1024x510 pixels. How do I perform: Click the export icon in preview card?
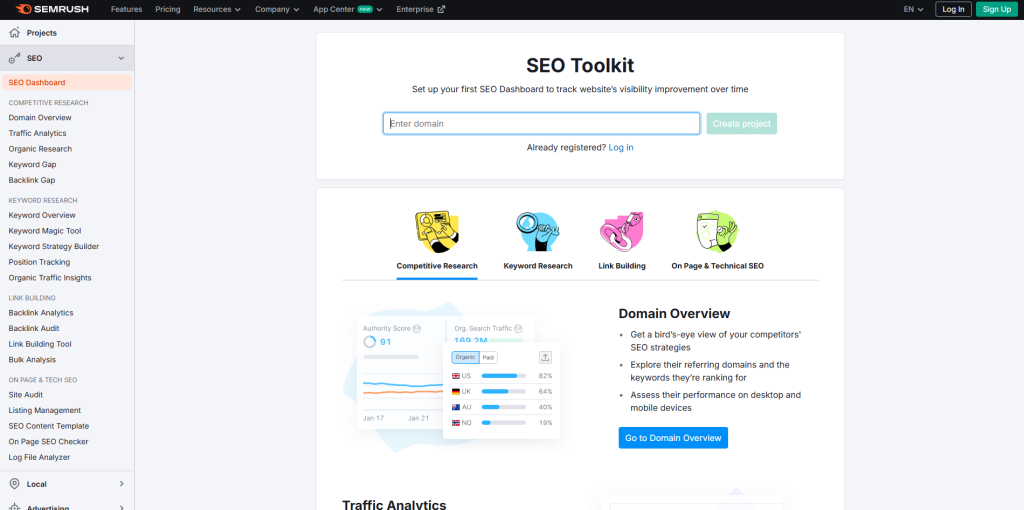[x=545, y=357]
